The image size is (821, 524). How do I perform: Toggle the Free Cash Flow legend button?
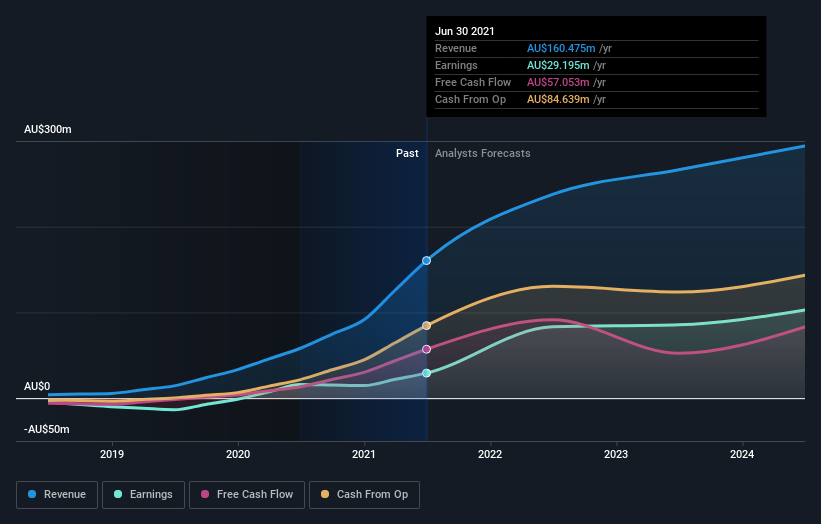[x=247, y=495]
